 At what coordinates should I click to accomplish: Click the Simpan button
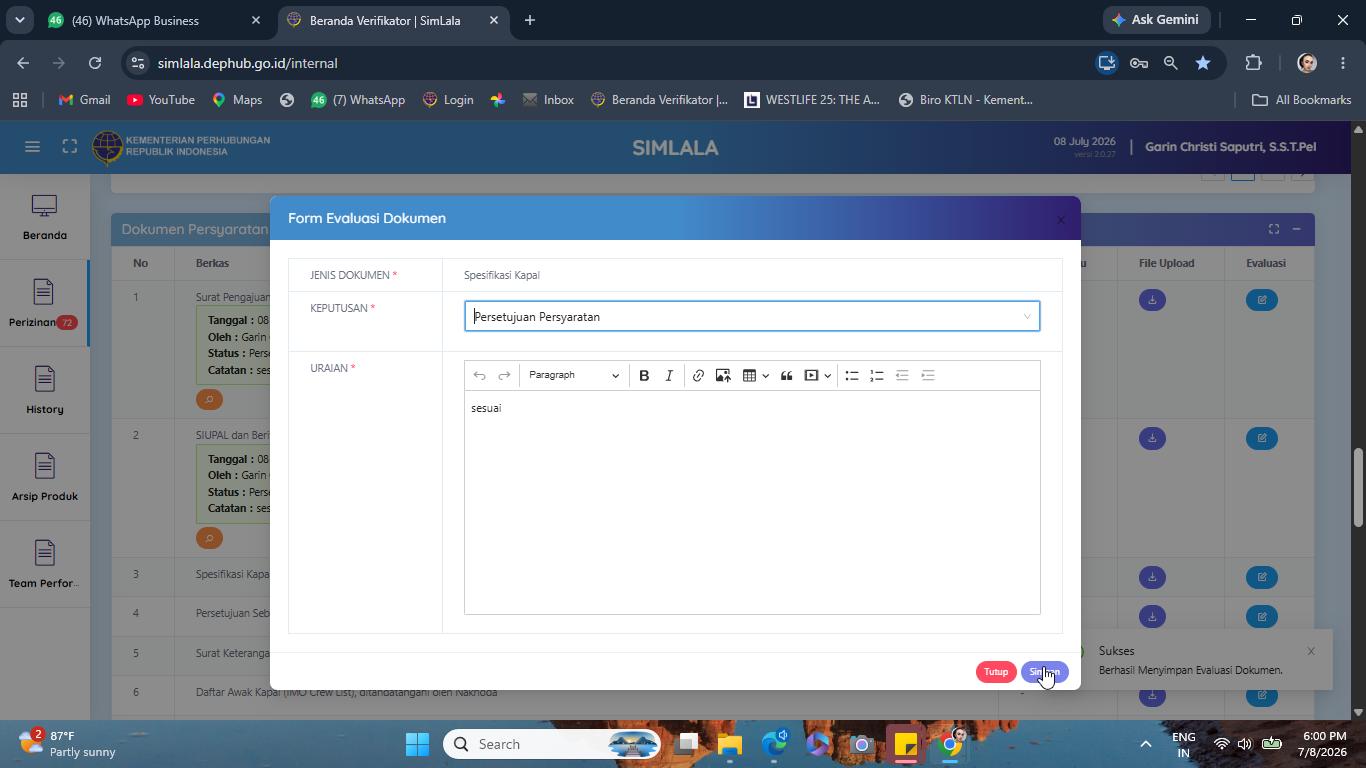1044,672
